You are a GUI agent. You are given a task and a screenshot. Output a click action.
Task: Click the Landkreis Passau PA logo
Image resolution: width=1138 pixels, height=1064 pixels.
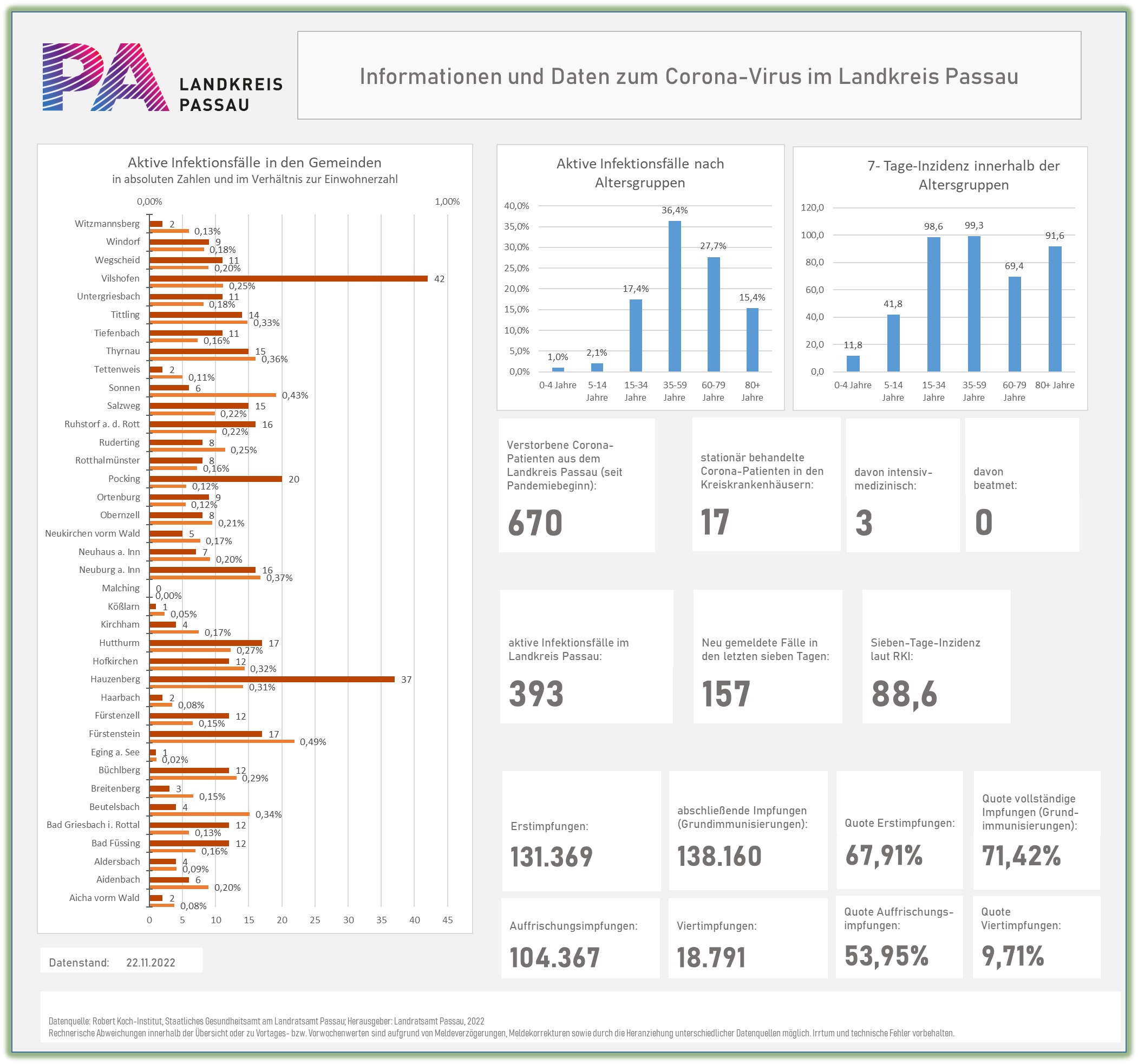(x=162, y=77)
